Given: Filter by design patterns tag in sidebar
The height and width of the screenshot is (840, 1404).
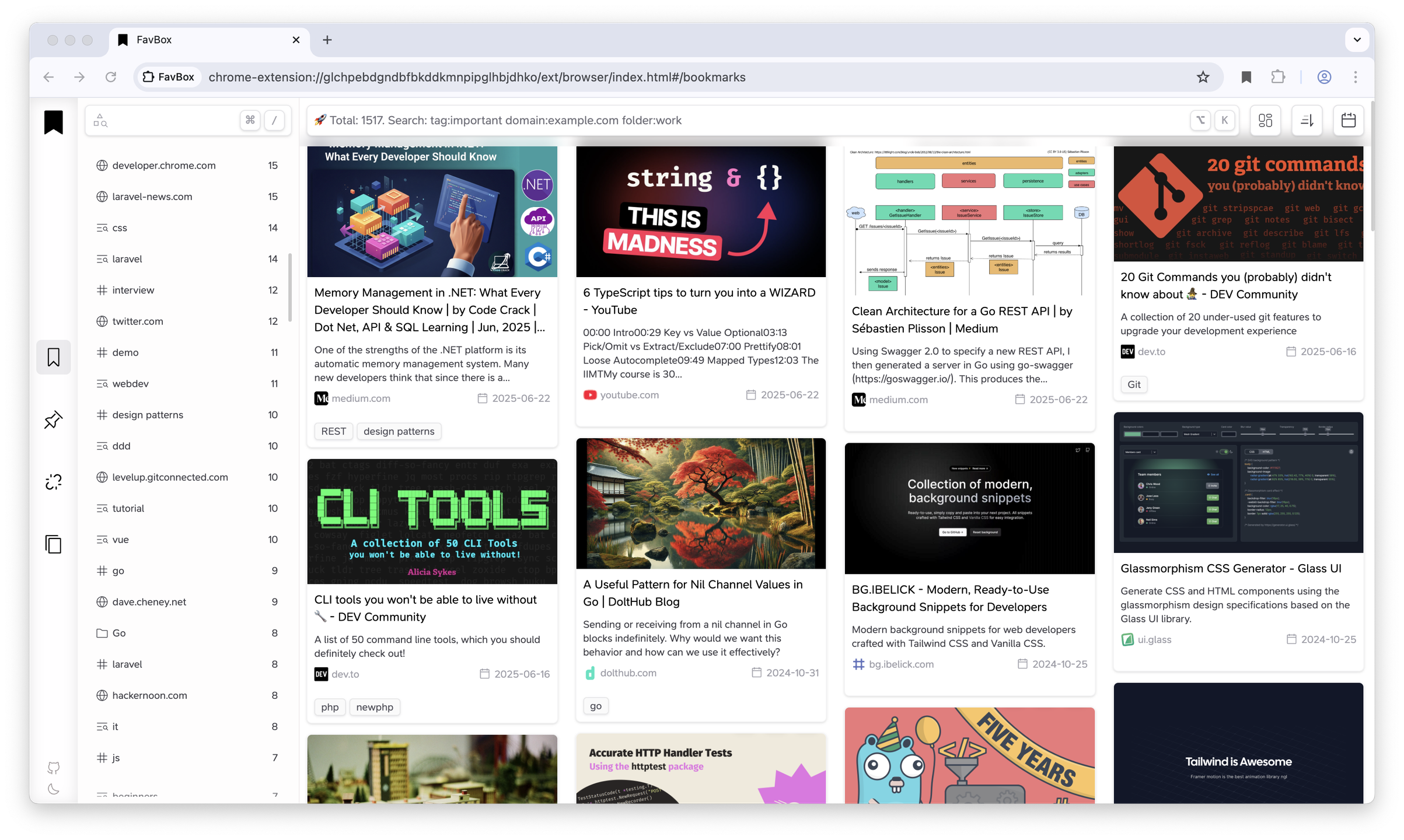Looking at the screenshot, I should pos(147,415).
